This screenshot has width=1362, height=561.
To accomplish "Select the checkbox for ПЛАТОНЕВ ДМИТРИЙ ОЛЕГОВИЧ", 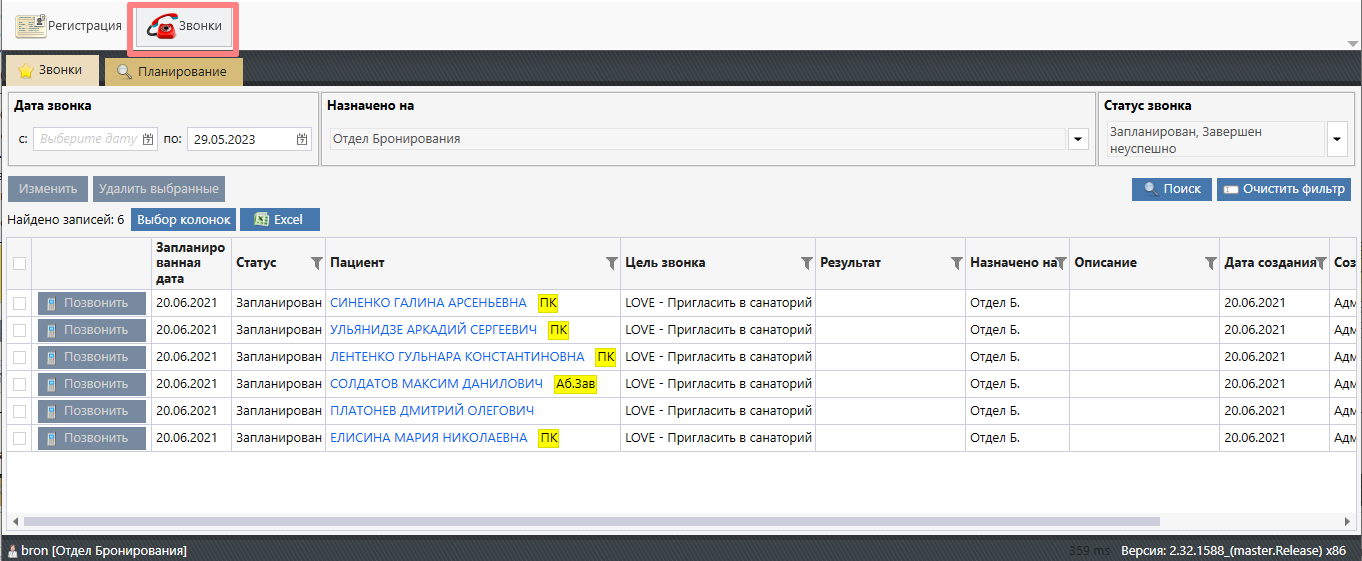I will (19, 411).
